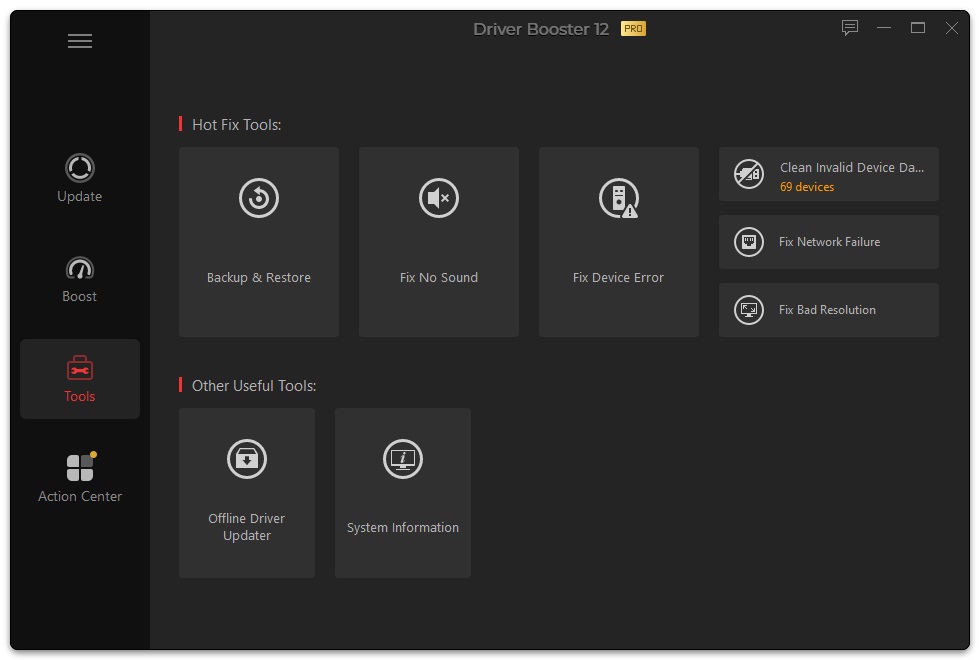Viewport: 980px width, 660px height.
Task: Open Clean Invalid Device Data label
Action: pyautogui.click(x=852, y=168)
